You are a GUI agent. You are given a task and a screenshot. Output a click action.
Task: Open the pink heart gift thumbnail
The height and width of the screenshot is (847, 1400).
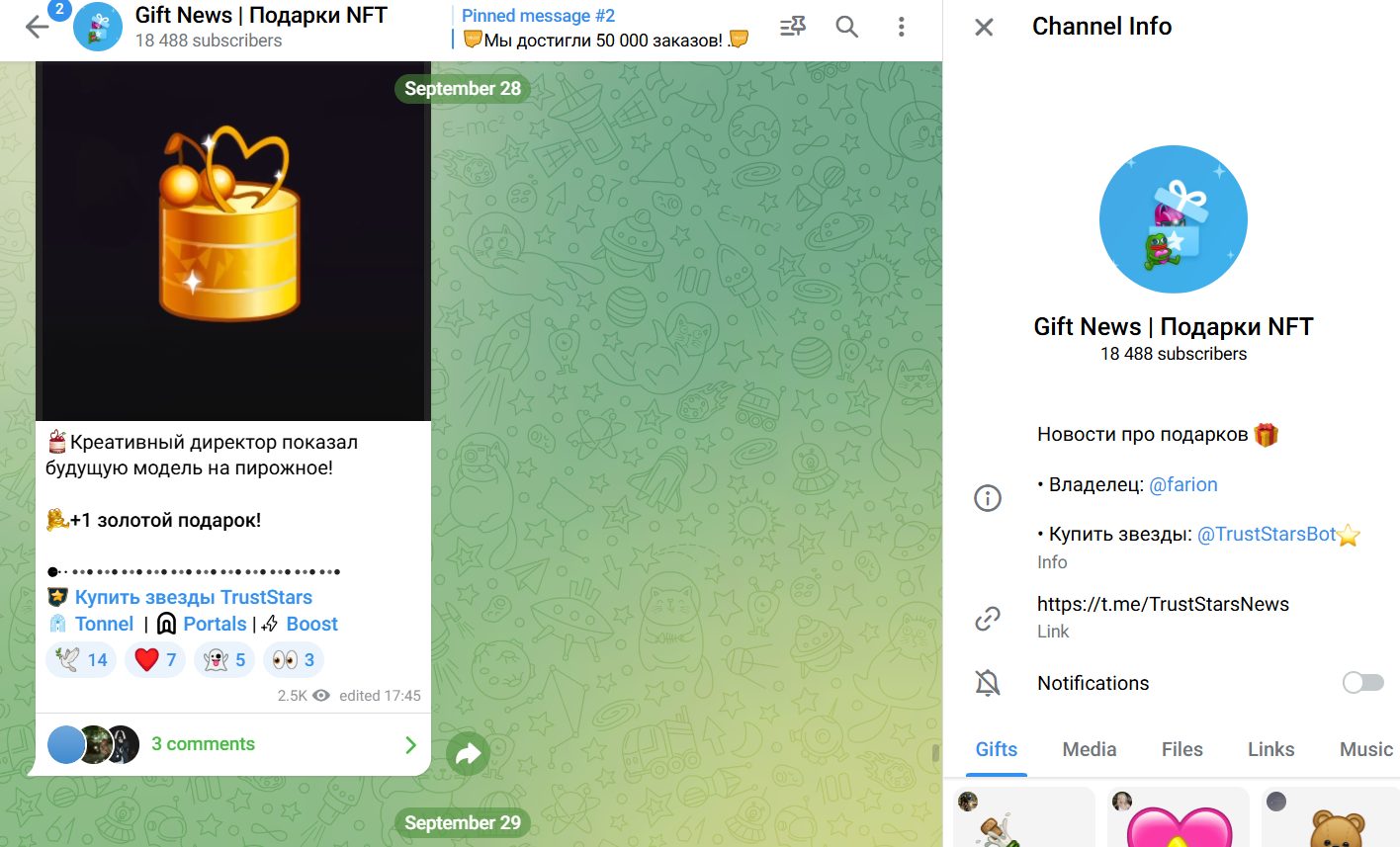1179,817
